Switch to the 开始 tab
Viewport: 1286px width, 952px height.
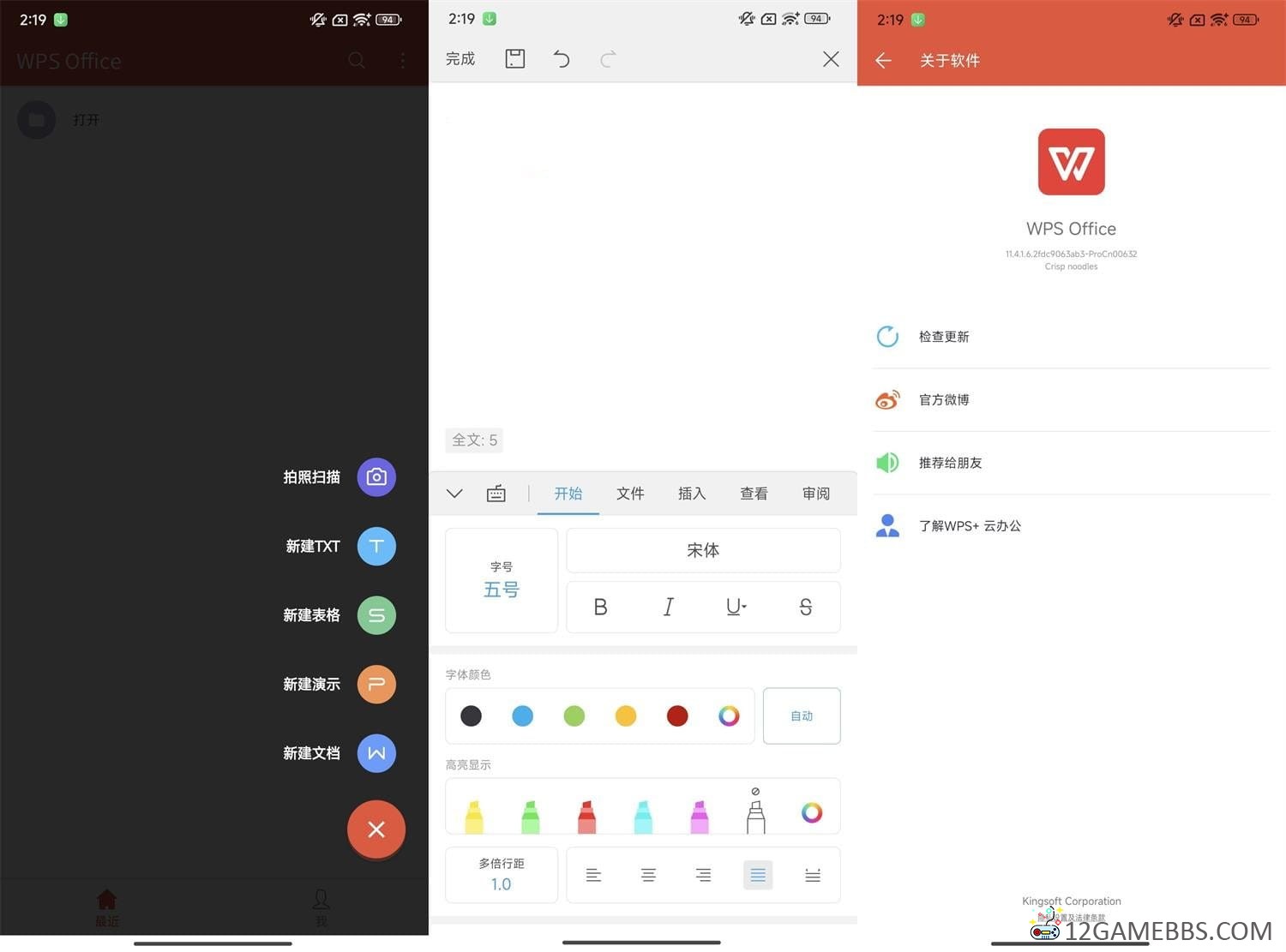(x=568, y=494)
